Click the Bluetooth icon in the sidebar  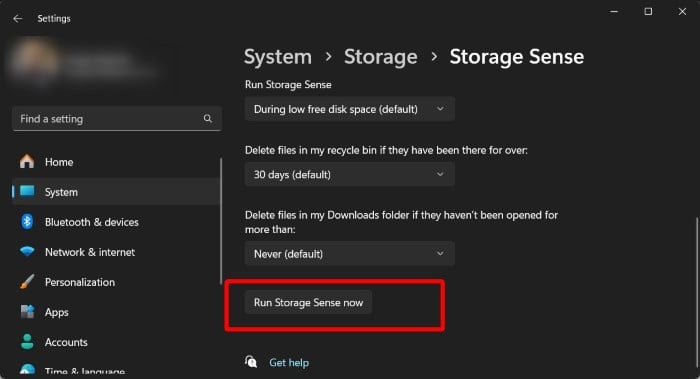click(27, 221)
